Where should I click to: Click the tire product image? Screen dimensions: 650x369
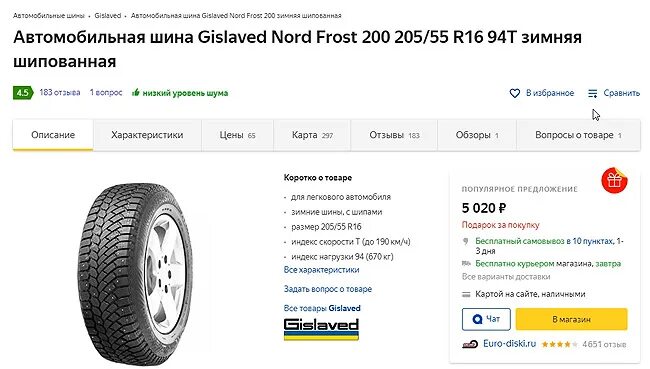click(135, 274)
